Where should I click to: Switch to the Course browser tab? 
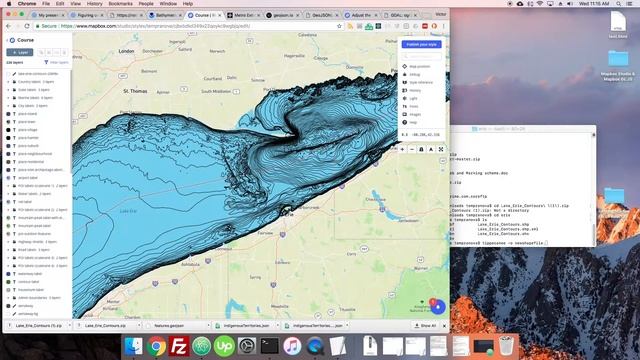pos(204,15)
